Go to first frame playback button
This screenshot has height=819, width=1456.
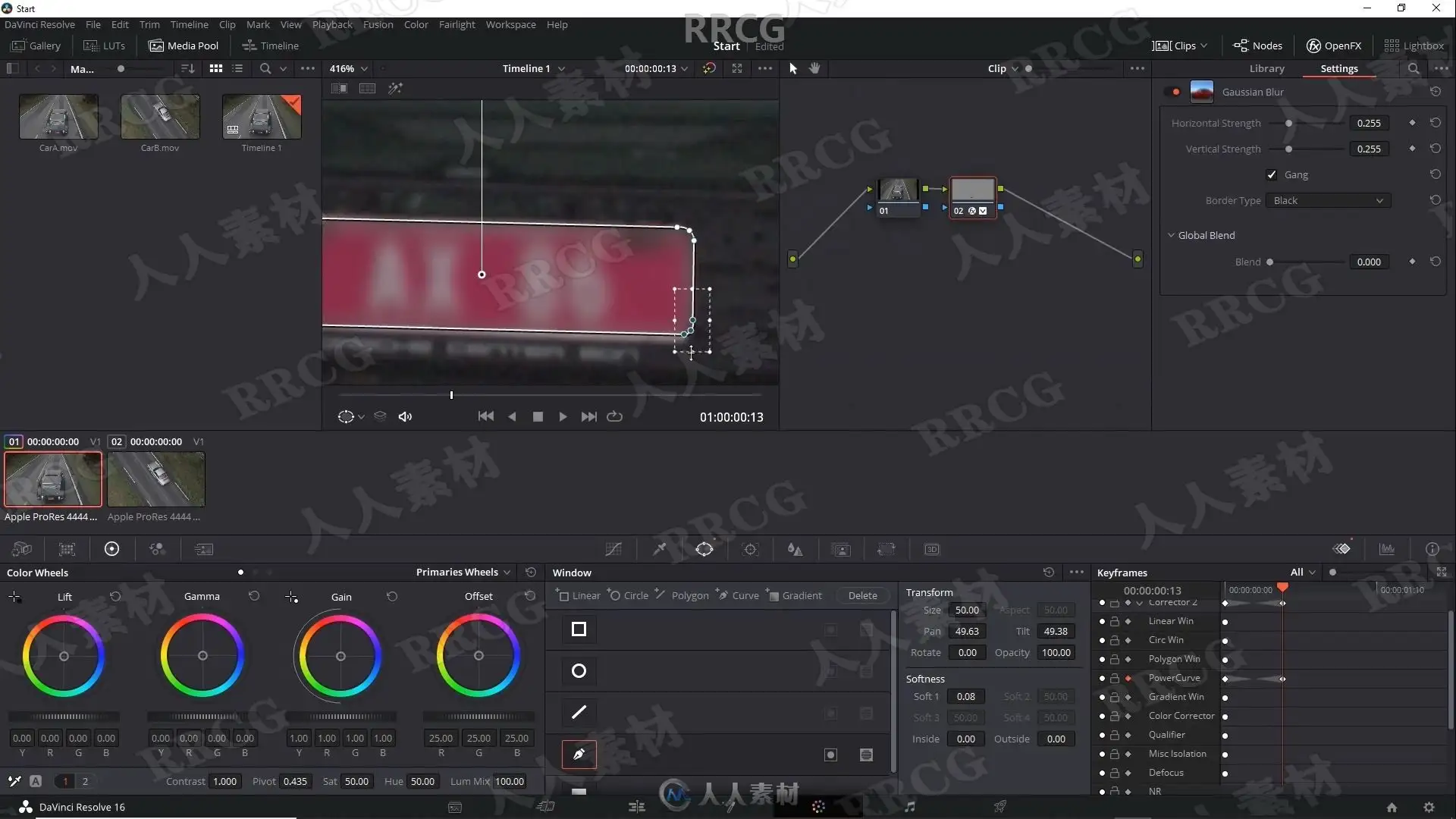486,416
